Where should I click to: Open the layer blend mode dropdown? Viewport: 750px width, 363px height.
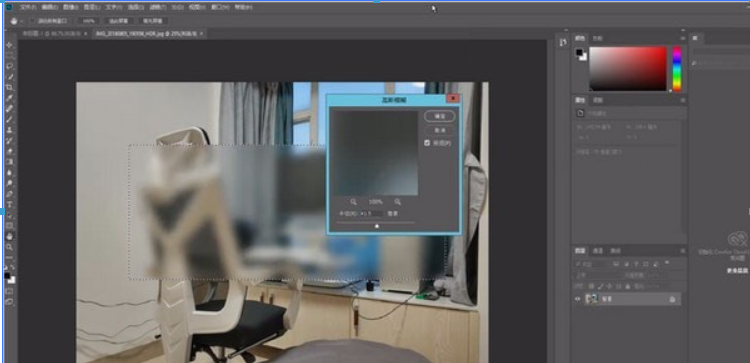(597, 275)
